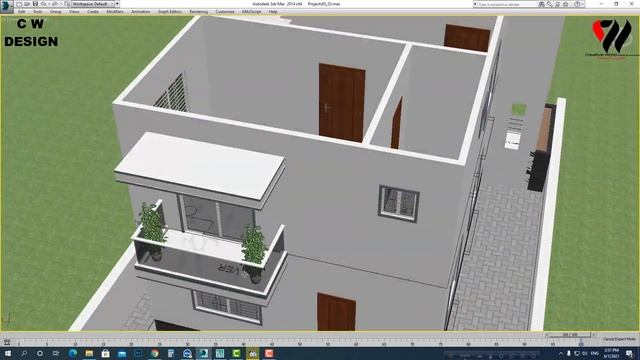Screen dimensions: 640x360
Task: Click the binoculars search icon
Action: pyautogui.click(x=542, y=4)
